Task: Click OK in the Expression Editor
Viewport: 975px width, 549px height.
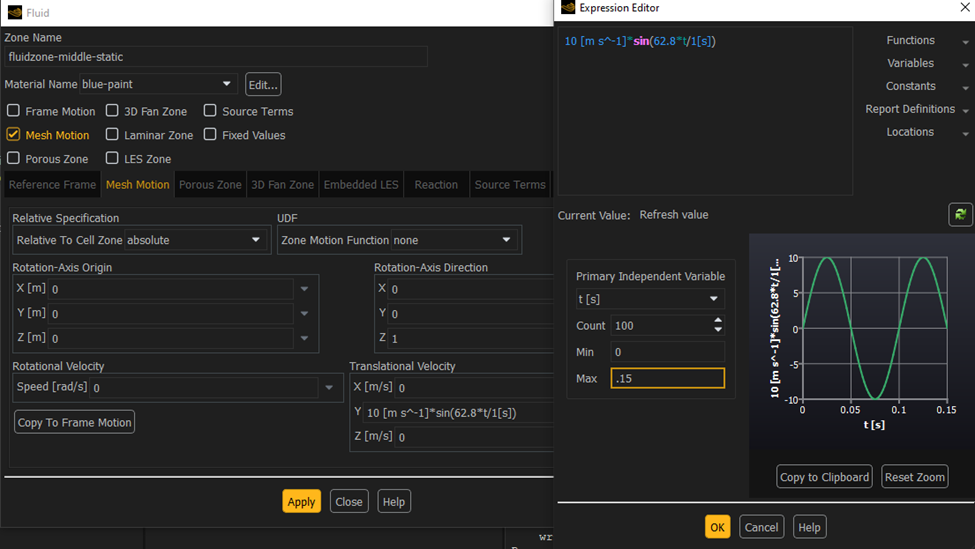Action: pyautogui.click(x=718, y=527)
